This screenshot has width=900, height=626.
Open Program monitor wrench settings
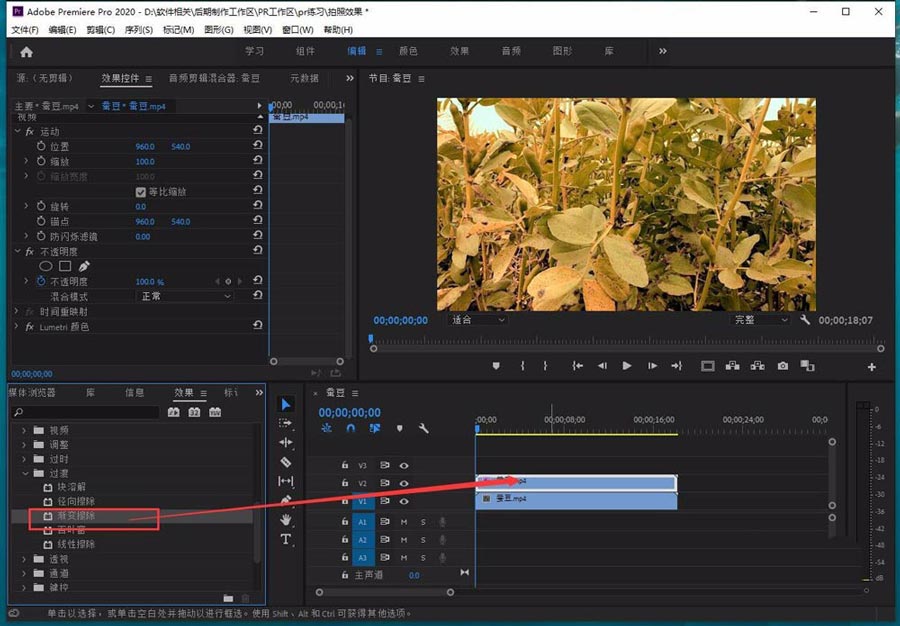coord(805,320)
